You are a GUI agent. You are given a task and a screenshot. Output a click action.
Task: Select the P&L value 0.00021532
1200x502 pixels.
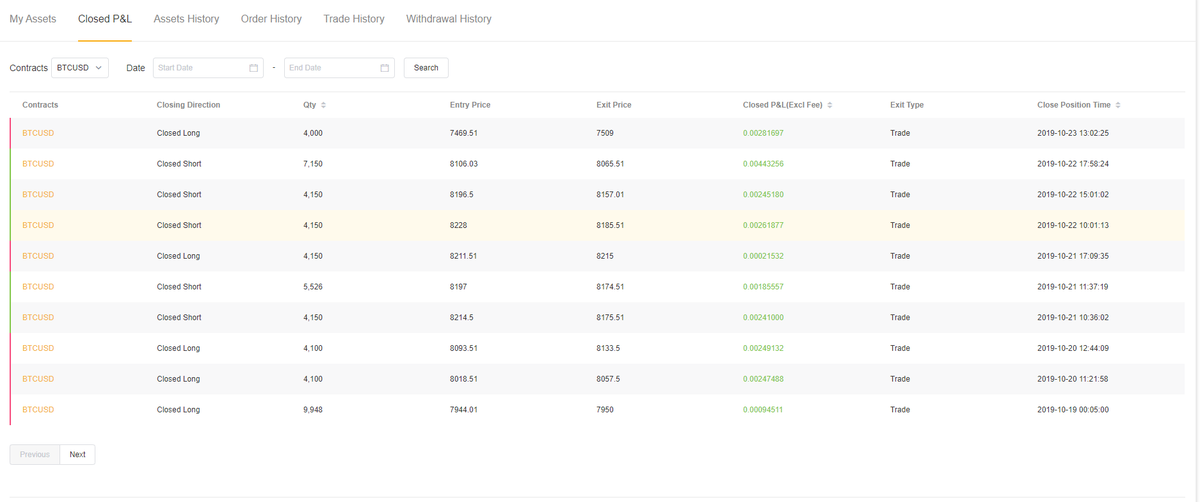point(763,256)
